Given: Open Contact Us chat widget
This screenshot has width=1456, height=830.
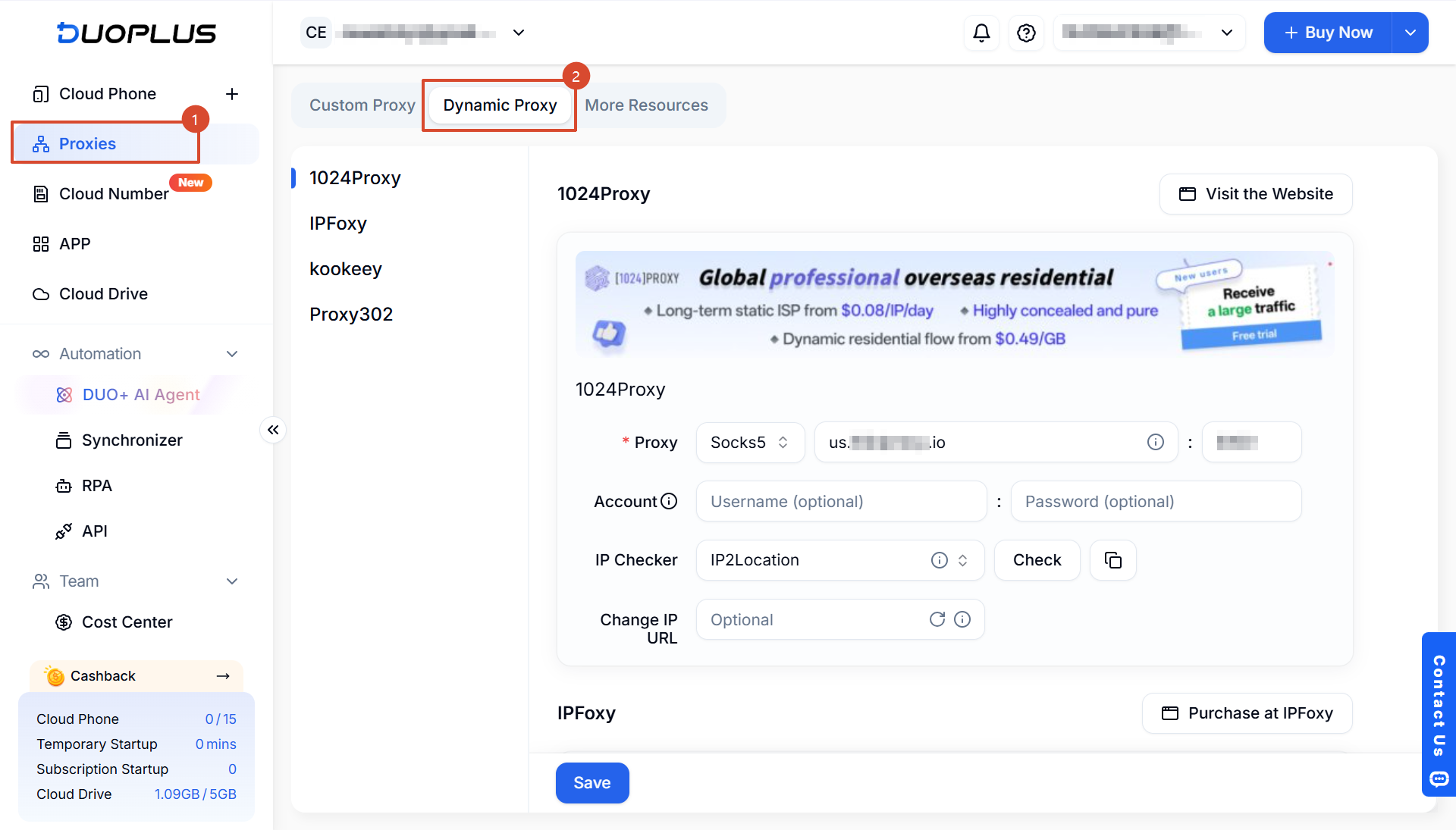Looking at the screenshot, I should coord(1439,714).
